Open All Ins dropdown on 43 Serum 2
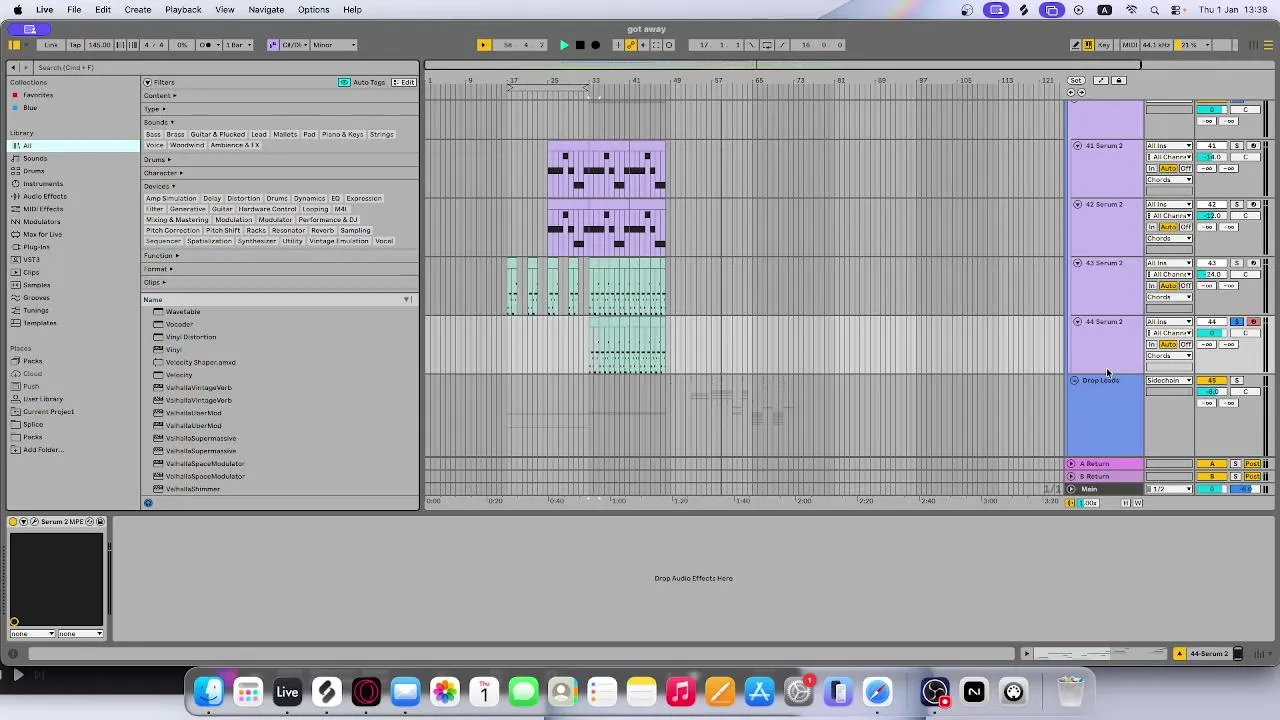The width and height of the screenshot is (1280, 720). (1169, 263)
